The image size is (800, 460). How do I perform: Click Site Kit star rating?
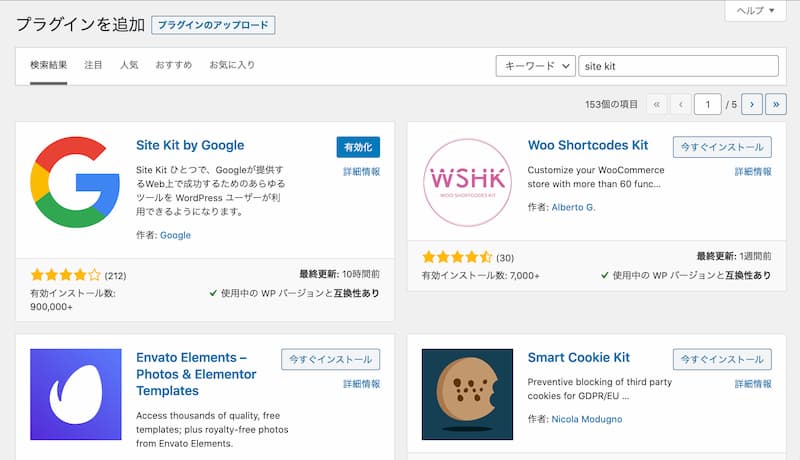pyautogui.click(x=66, y=275)
